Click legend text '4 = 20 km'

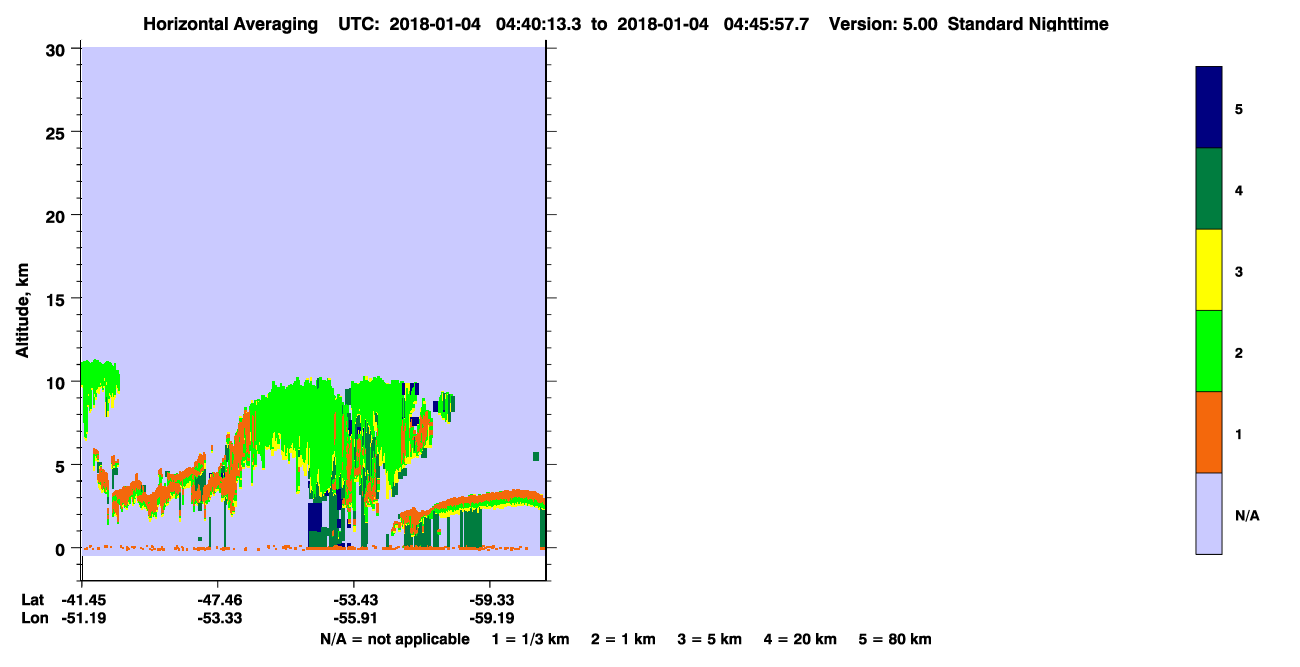pyautogui.click(x=801, y=639)
